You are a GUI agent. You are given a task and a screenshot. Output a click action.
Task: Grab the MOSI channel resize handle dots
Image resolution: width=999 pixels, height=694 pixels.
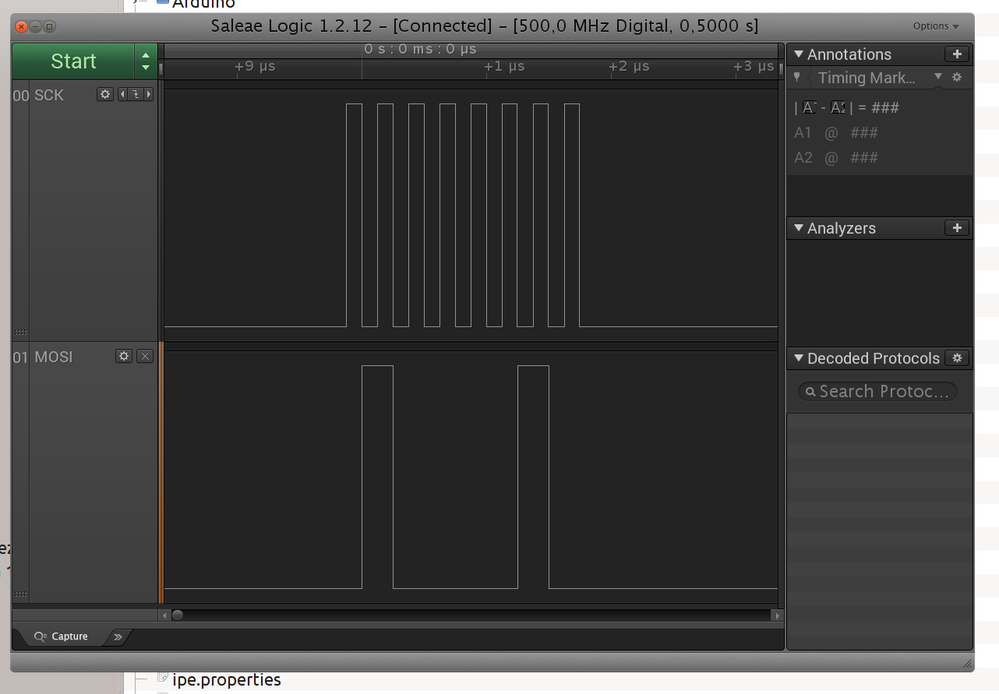[20, 594]
